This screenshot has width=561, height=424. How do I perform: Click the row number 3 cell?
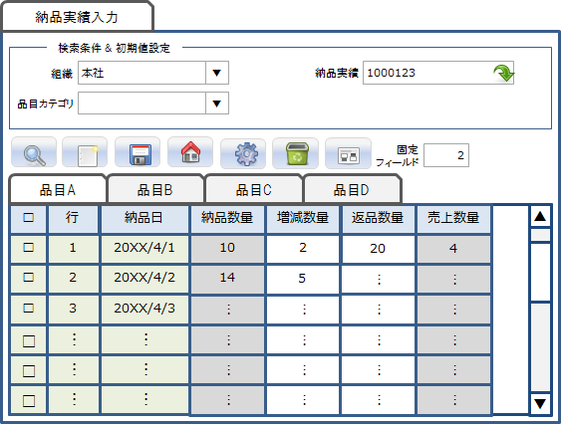73,309
